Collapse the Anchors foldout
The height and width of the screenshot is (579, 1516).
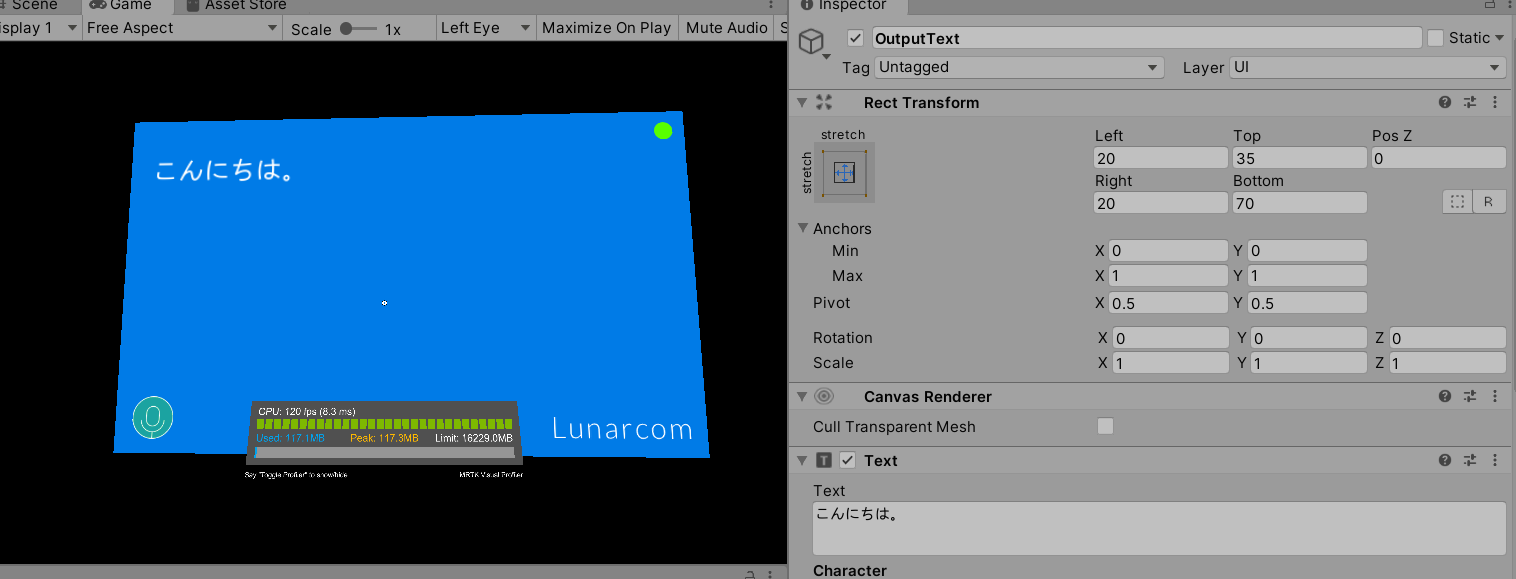click(x=803, y=228)
